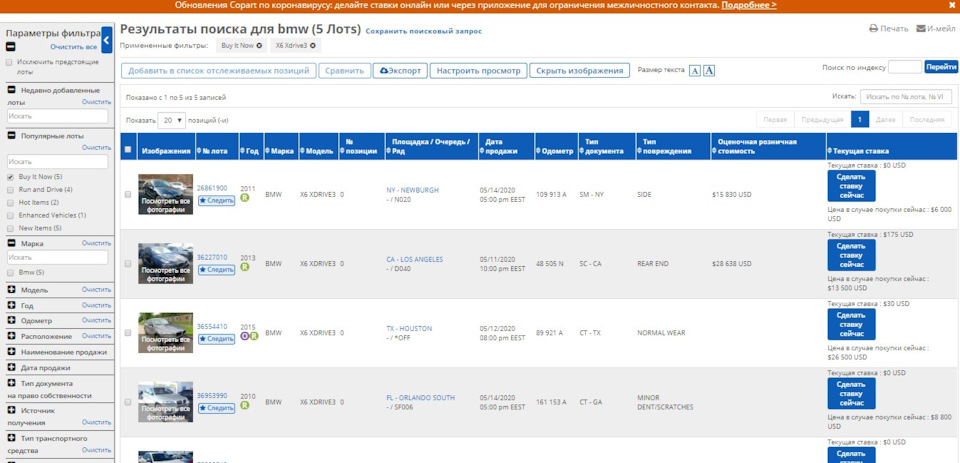960x463 pixels.
Task: Collapse the Популярные лоты filter section
Action: tap(11, 136)
